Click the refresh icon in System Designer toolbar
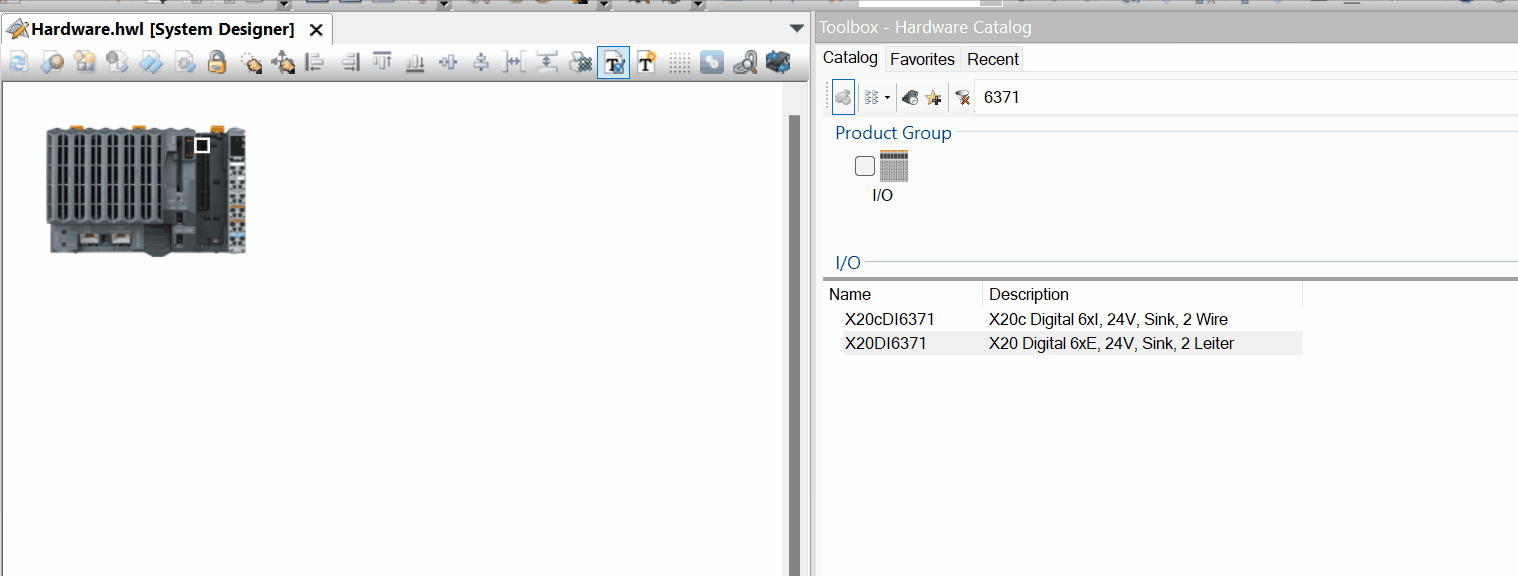Screen dimensions: 1518x576 (19, 63)
